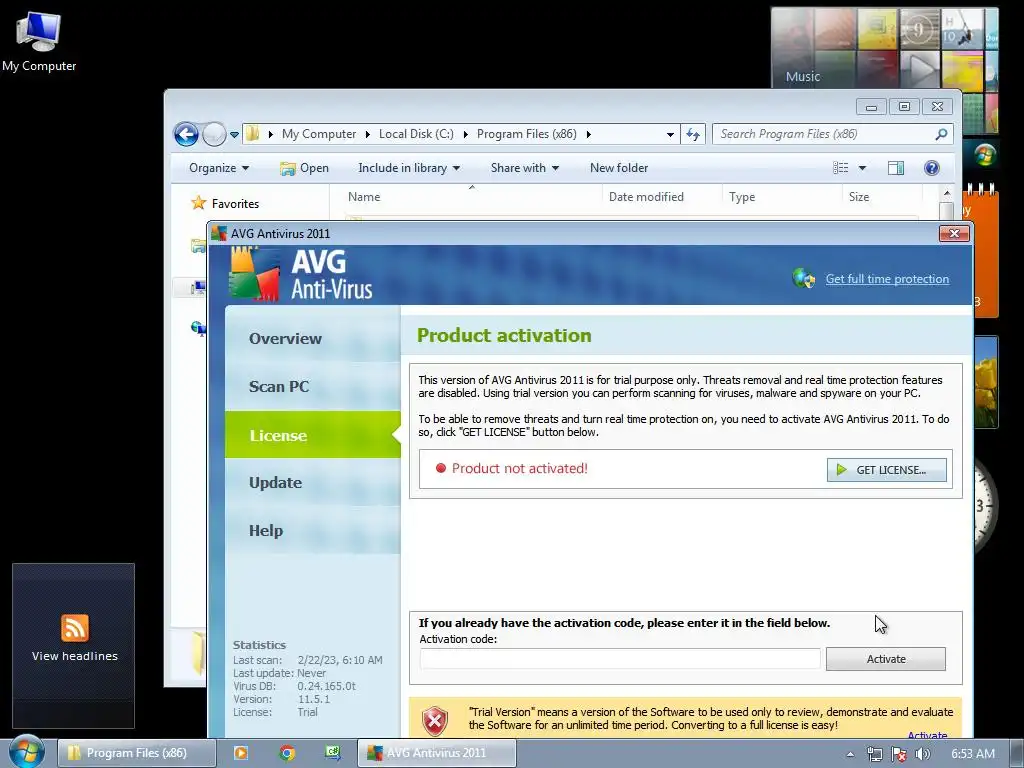Open address bar history dropdown
The height and width of the screenshot is (768, 1024).
click(670, 135)
